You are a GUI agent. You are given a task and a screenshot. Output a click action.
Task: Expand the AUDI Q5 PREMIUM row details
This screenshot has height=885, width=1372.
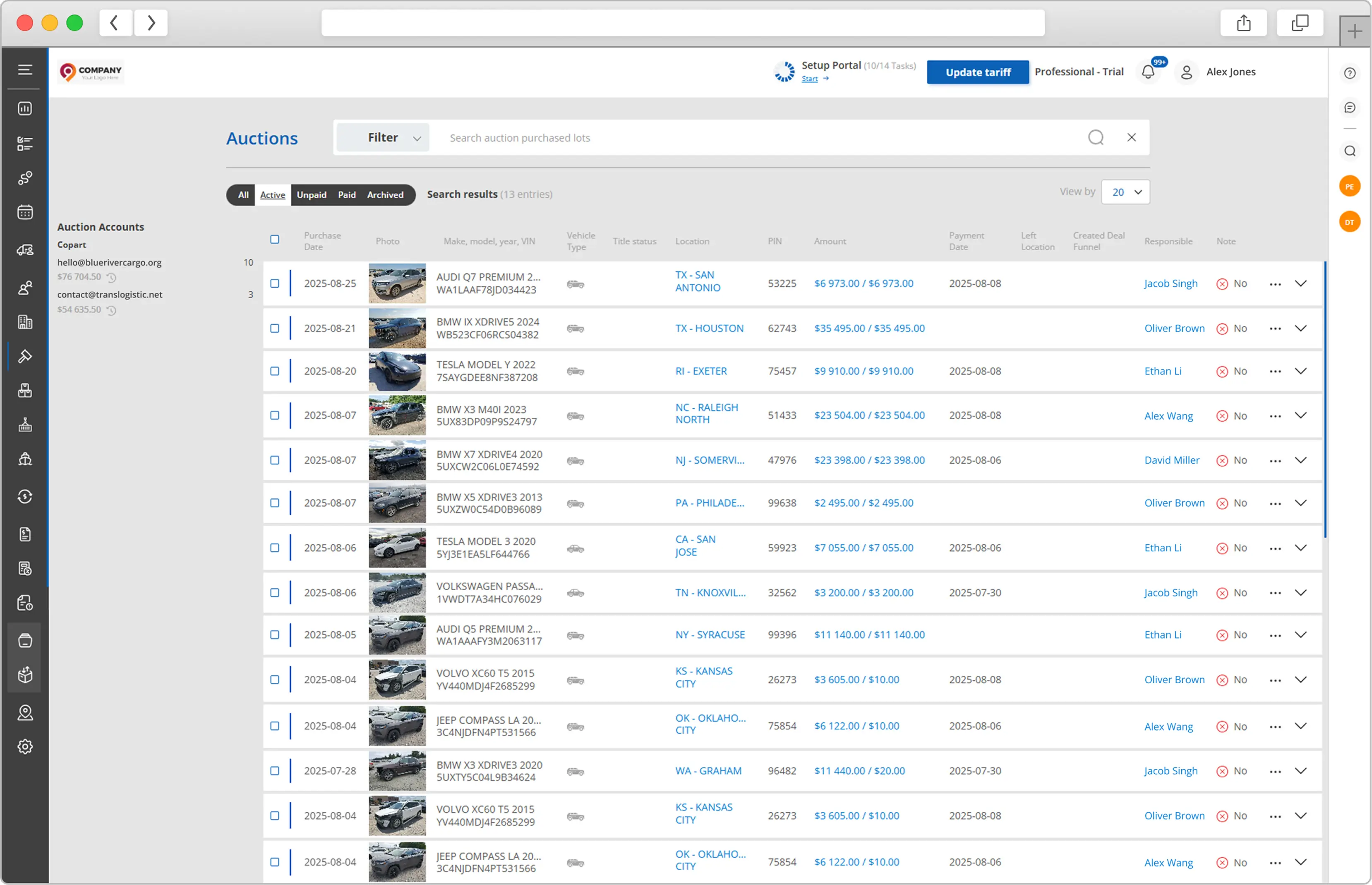pos(1300,635)
